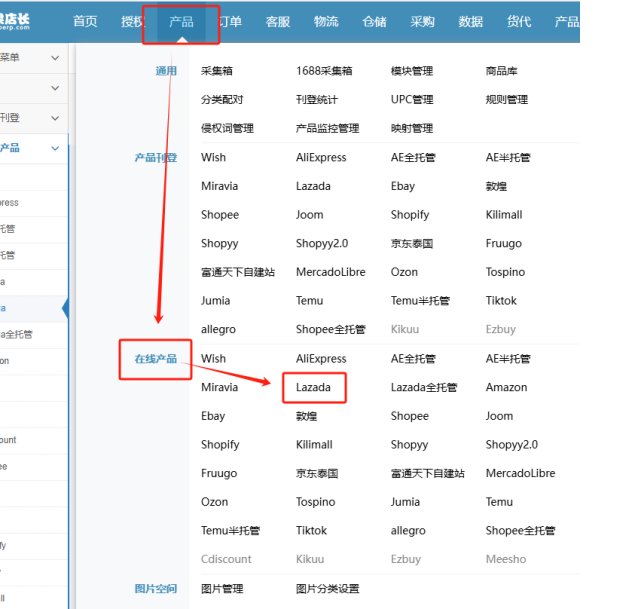Open the 订单 top navigation tab
617x609 pixels.
coord(230,21)
